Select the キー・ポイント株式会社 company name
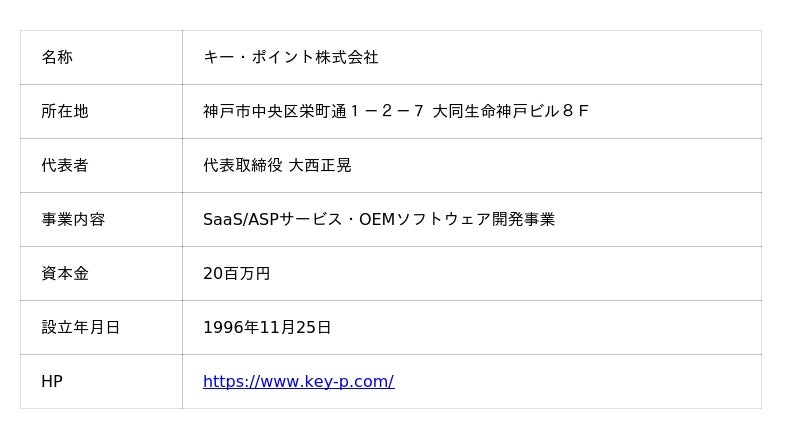 click(x=290, y=57)
